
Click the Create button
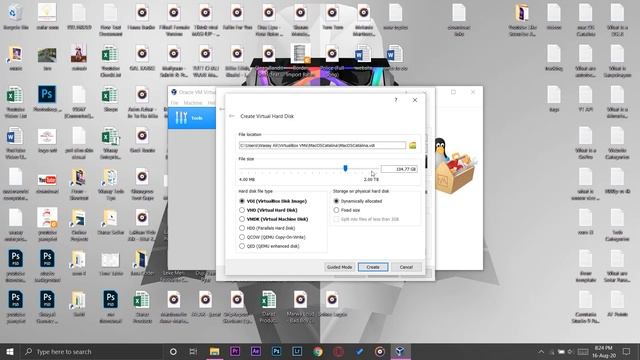[x=373, y=267]
